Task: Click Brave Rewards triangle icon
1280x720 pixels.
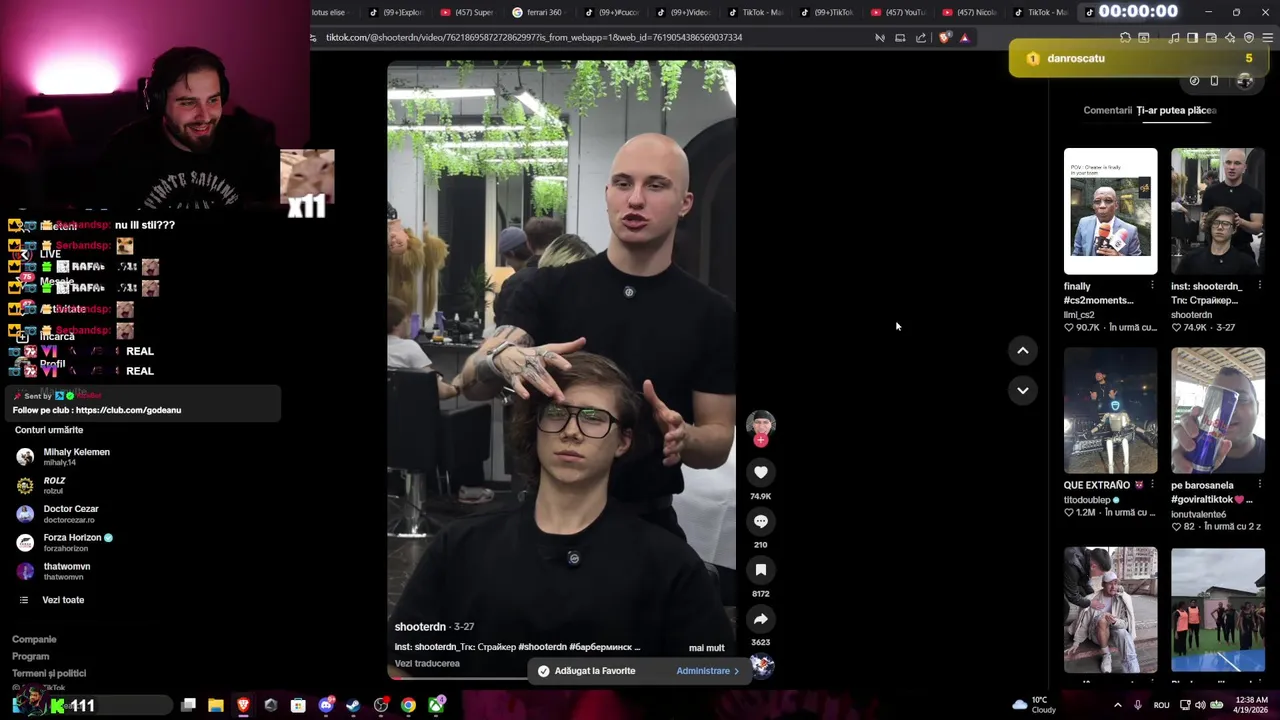Action: tap(964, 38)
